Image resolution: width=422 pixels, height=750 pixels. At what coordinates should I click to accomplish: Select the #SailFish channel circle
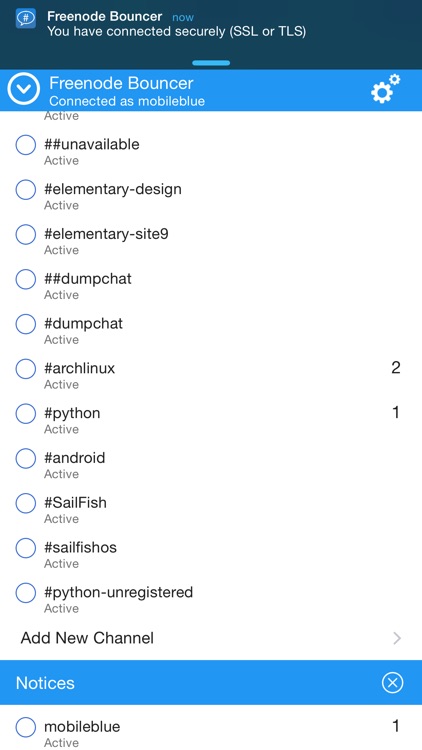click(x=26, y=503)
